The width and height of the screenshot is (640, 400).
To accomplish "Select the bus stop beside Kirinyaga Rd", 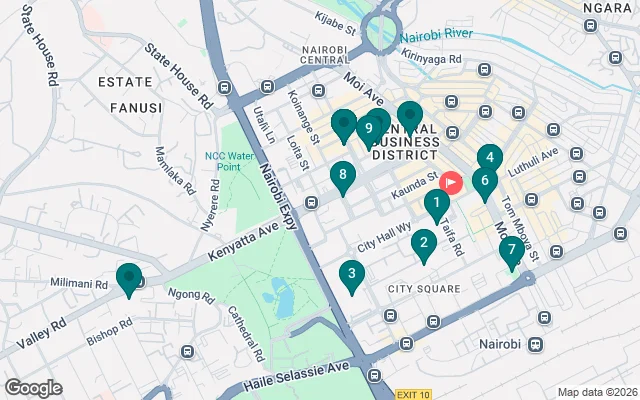I will pos(484,69).
